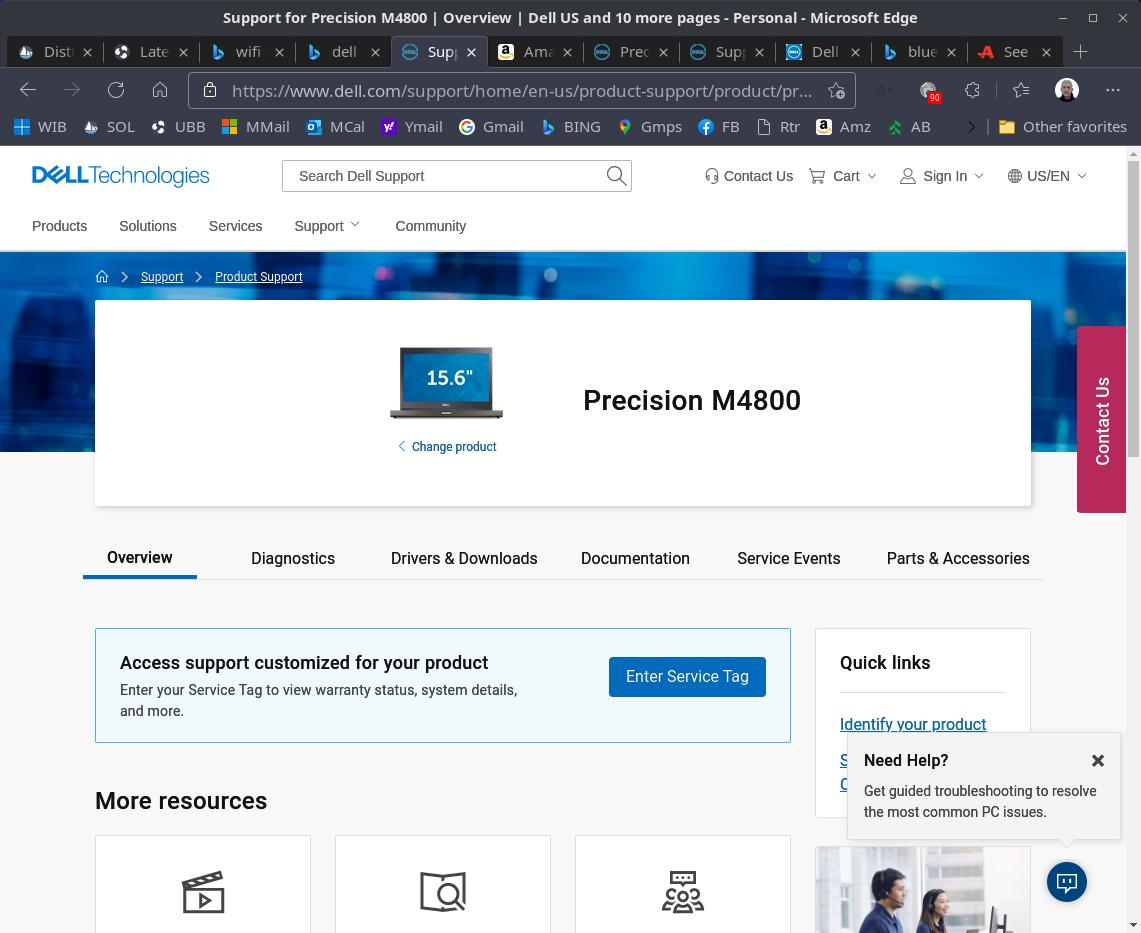Switch to the Drivers & Downloads tab

pyautogui.click(x=464, y=558)
